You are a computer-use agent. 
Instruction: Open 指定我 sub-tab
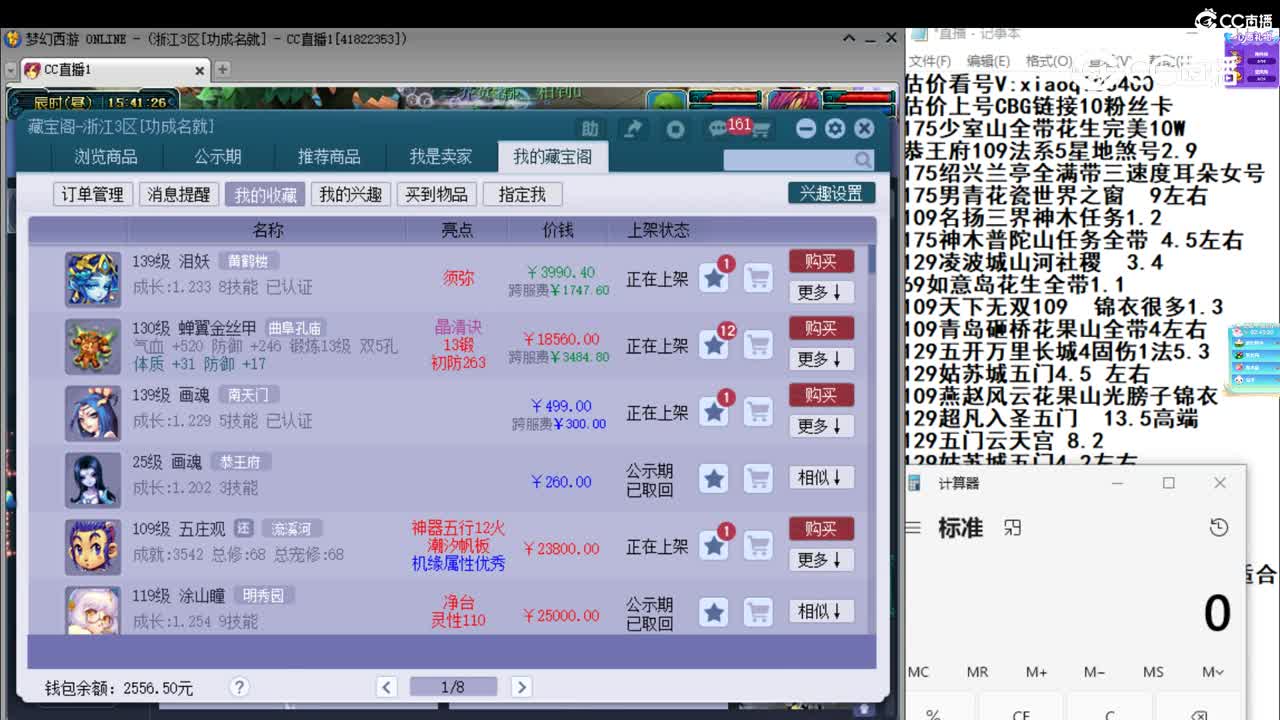click(522, 194)
